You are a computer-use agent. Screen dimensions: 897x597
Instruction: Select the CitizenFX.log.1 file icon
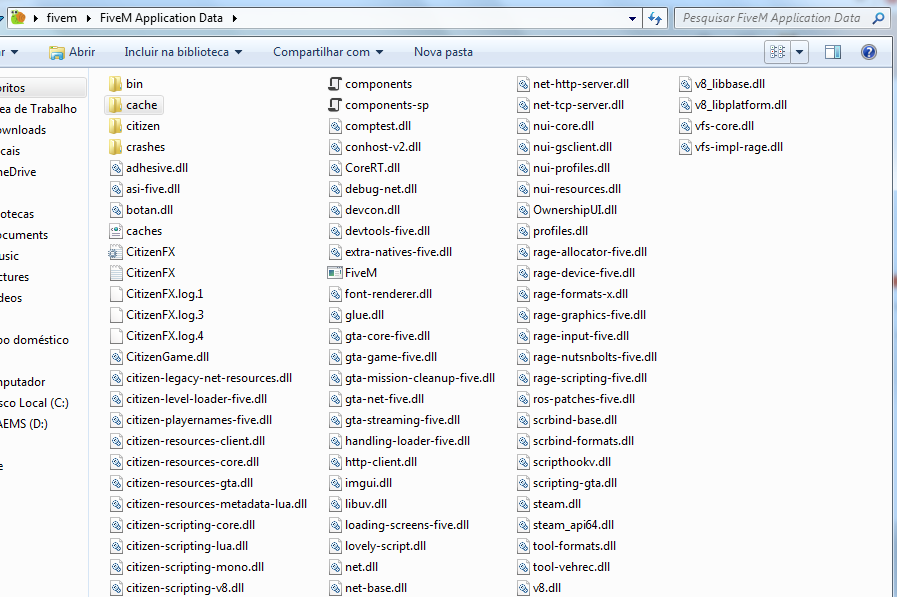click(116, 294)
